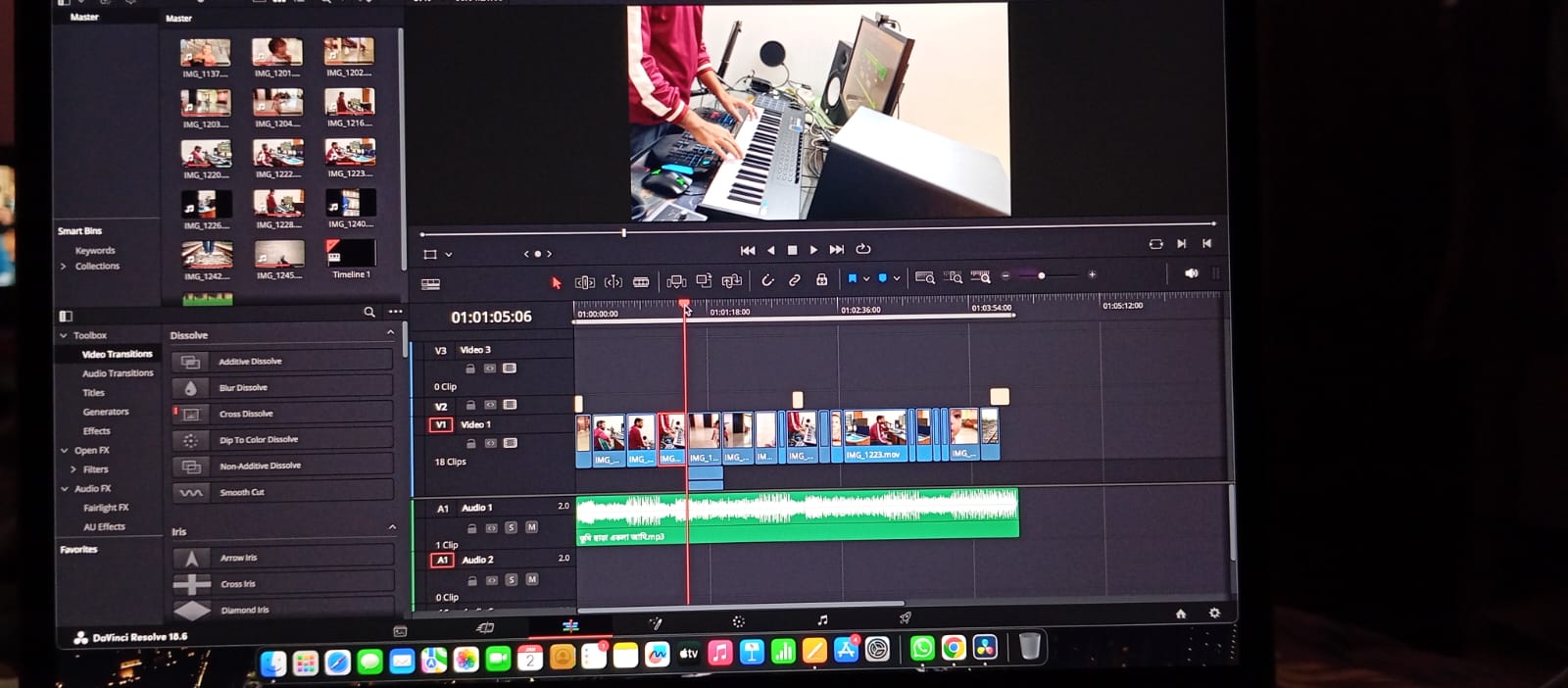This screenshot has height=688, width=1568.
Task: Select the Blur Dissolve transition
Action: [x=282, y=387]
